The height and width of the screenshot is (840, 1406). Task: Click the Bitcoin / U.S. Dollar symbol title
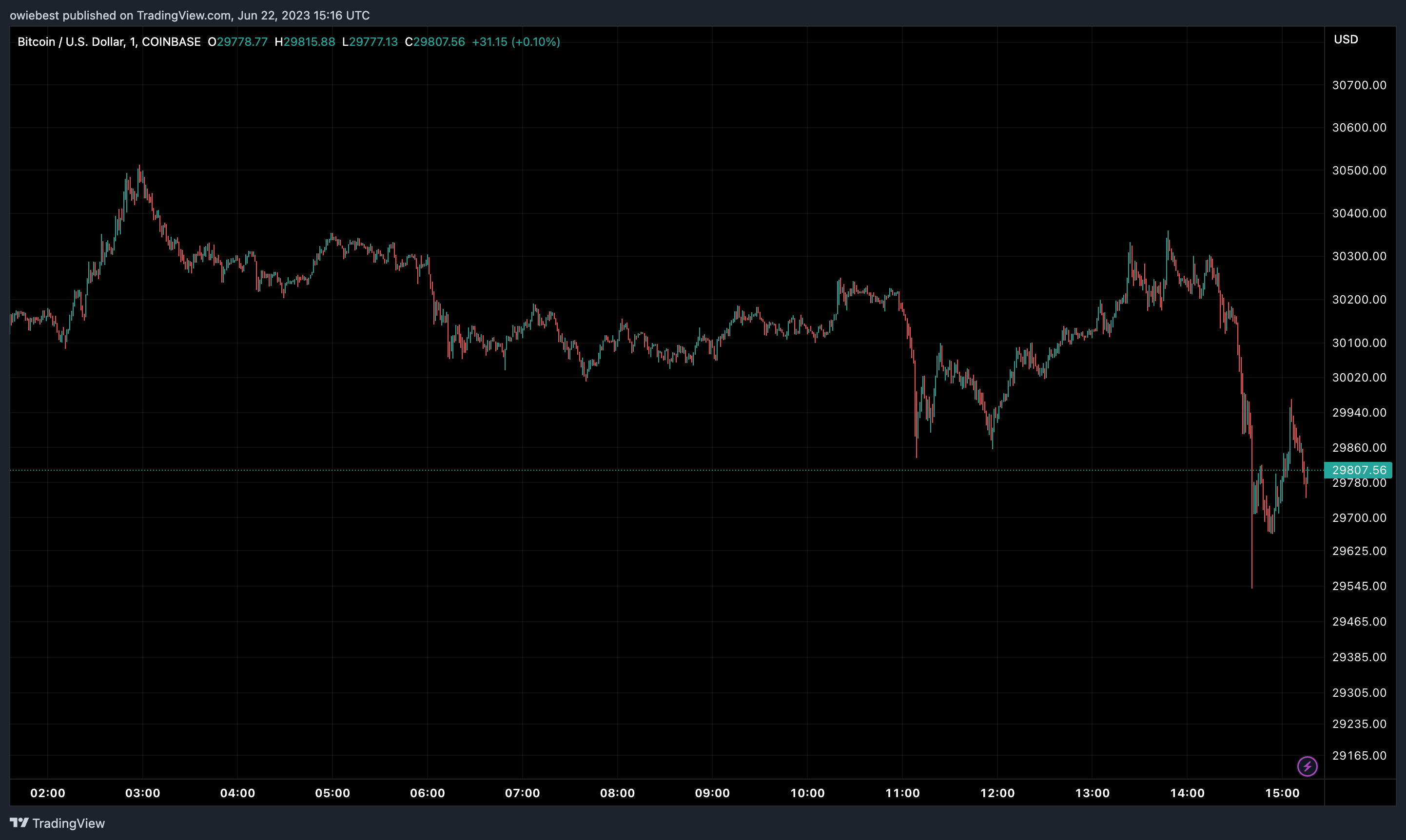(70, 42)
